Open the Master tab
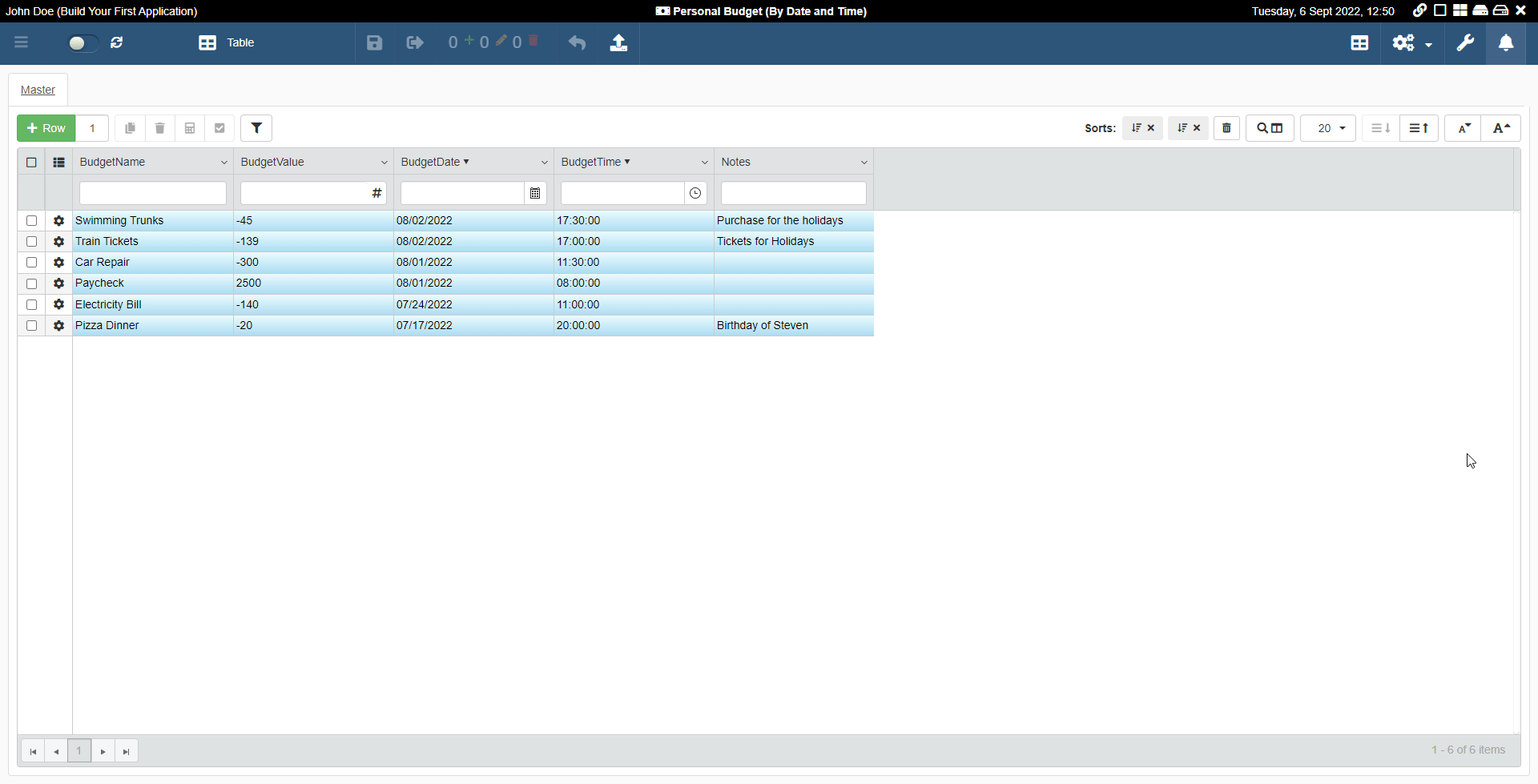 tap(38, 90)
